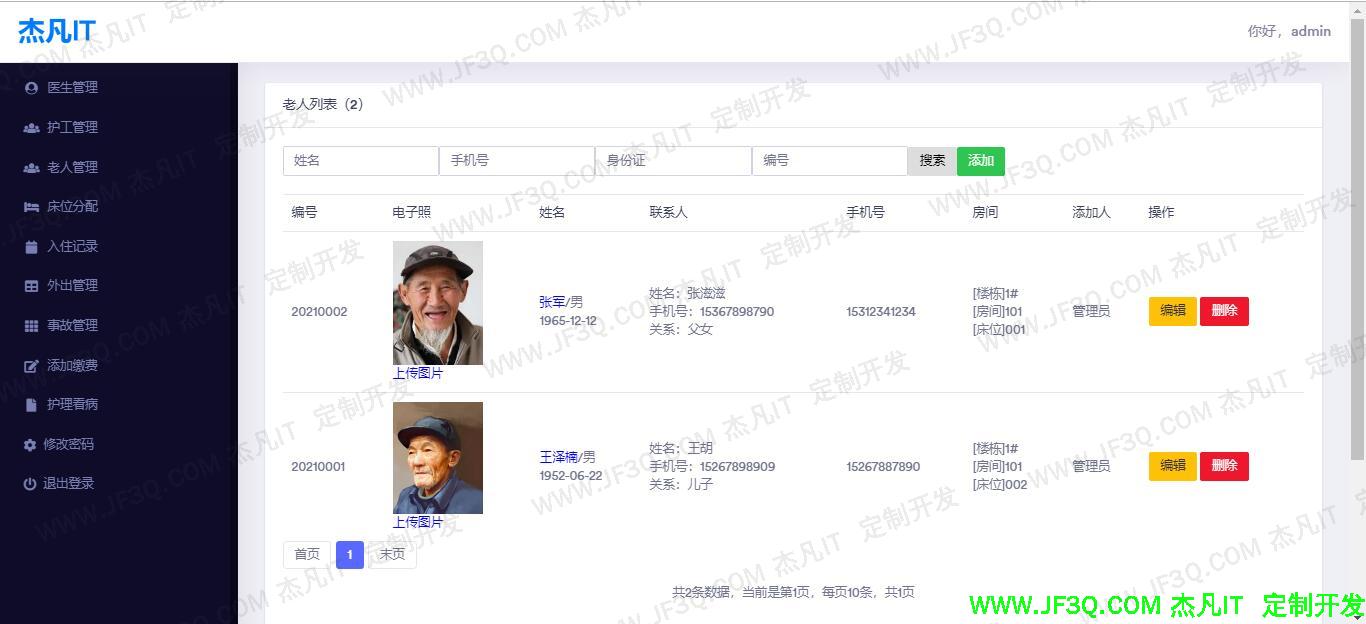The image size is (1366, 624).
Task: Select the 外出管理 grid icon
Action: 30,285
